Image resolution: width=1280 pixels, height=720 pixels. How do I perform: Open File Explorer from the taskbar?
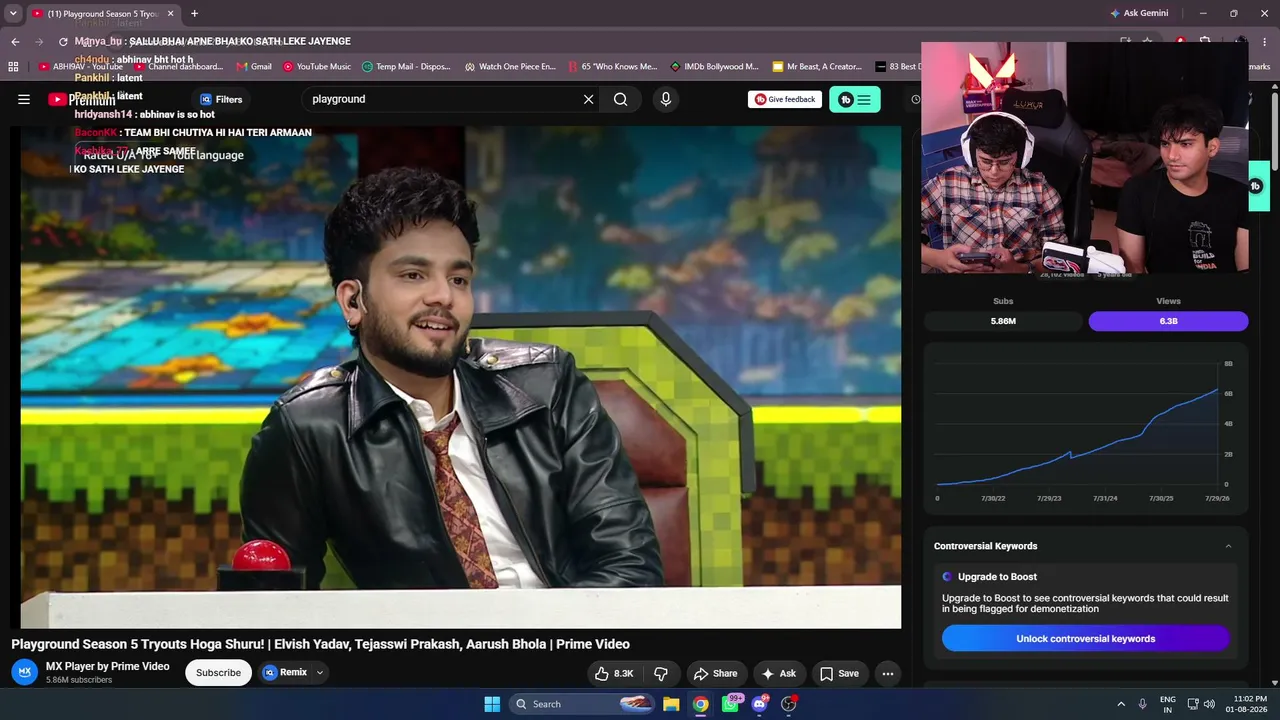click(x=671, y=704)
